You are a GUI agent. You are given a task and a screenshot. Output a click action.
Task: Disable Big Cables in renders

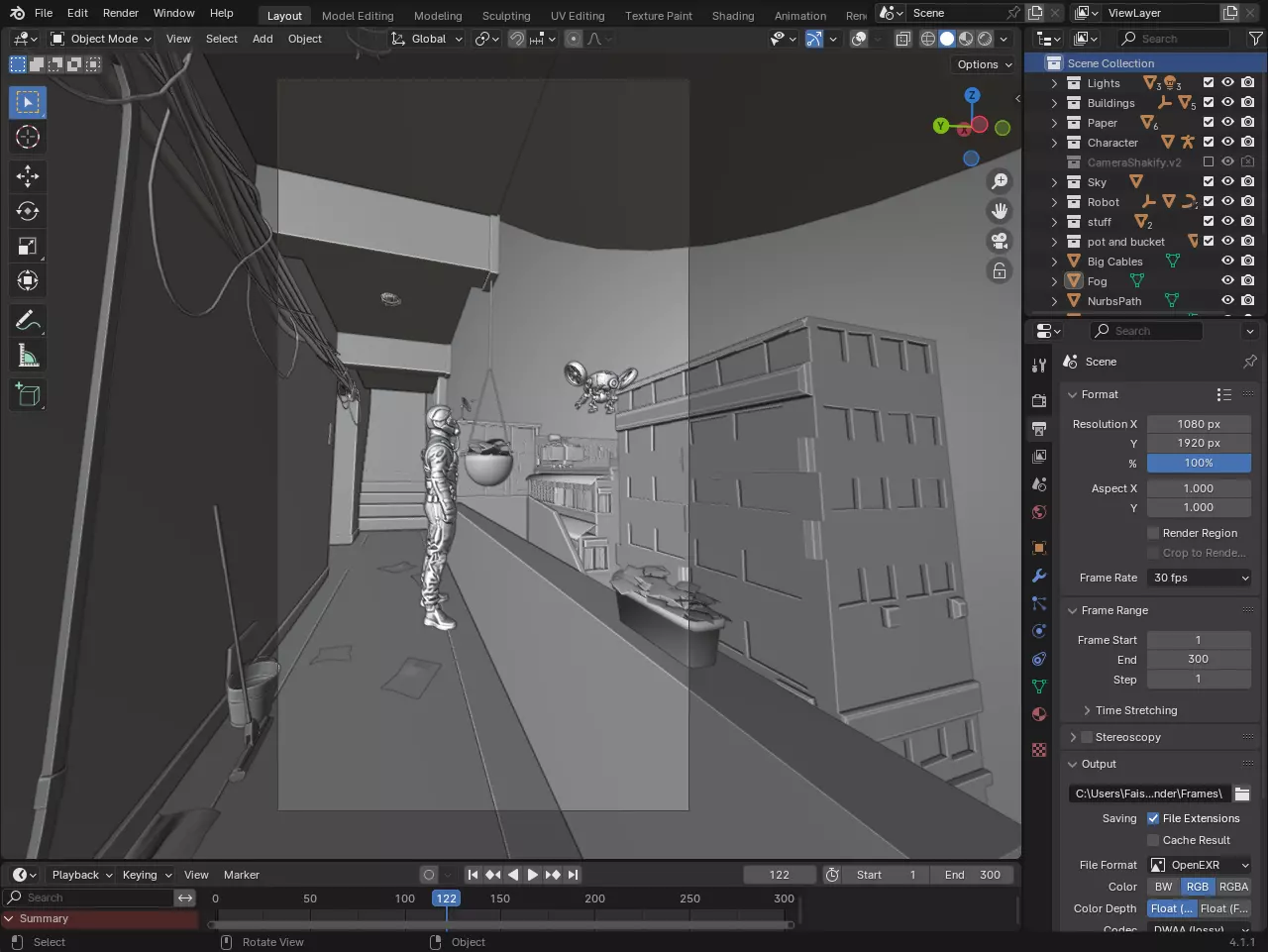(x=1247, y=262)
